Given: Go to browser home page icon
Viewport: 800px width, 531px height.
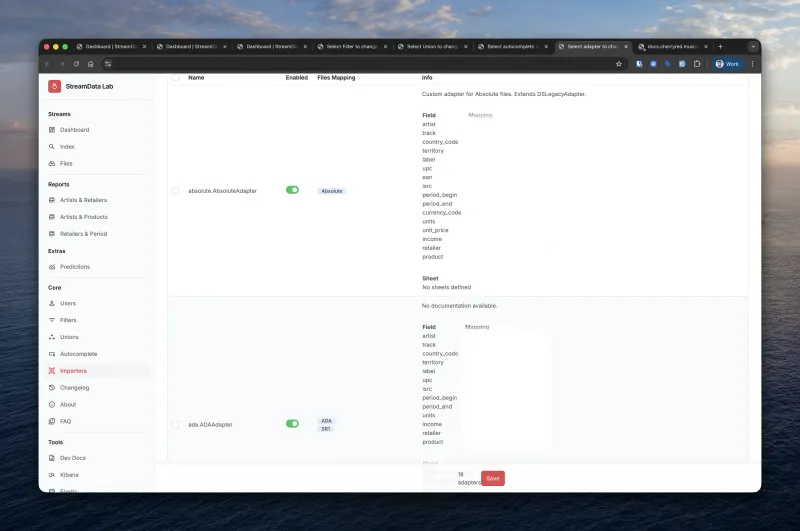Looking at the screenshot, I should point(91,64).
